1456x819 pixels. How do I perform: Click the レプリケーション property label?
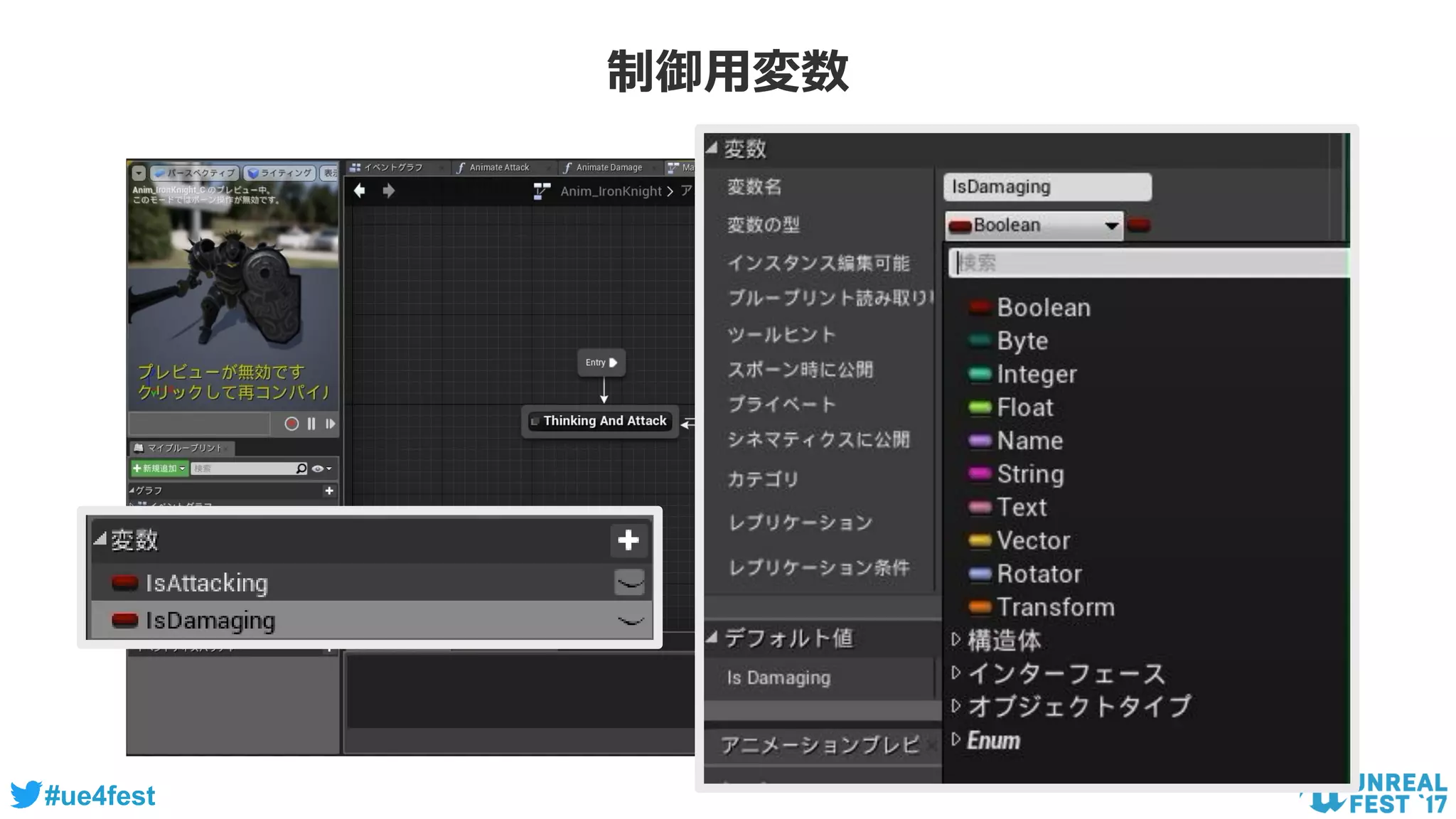pos(800,523)
